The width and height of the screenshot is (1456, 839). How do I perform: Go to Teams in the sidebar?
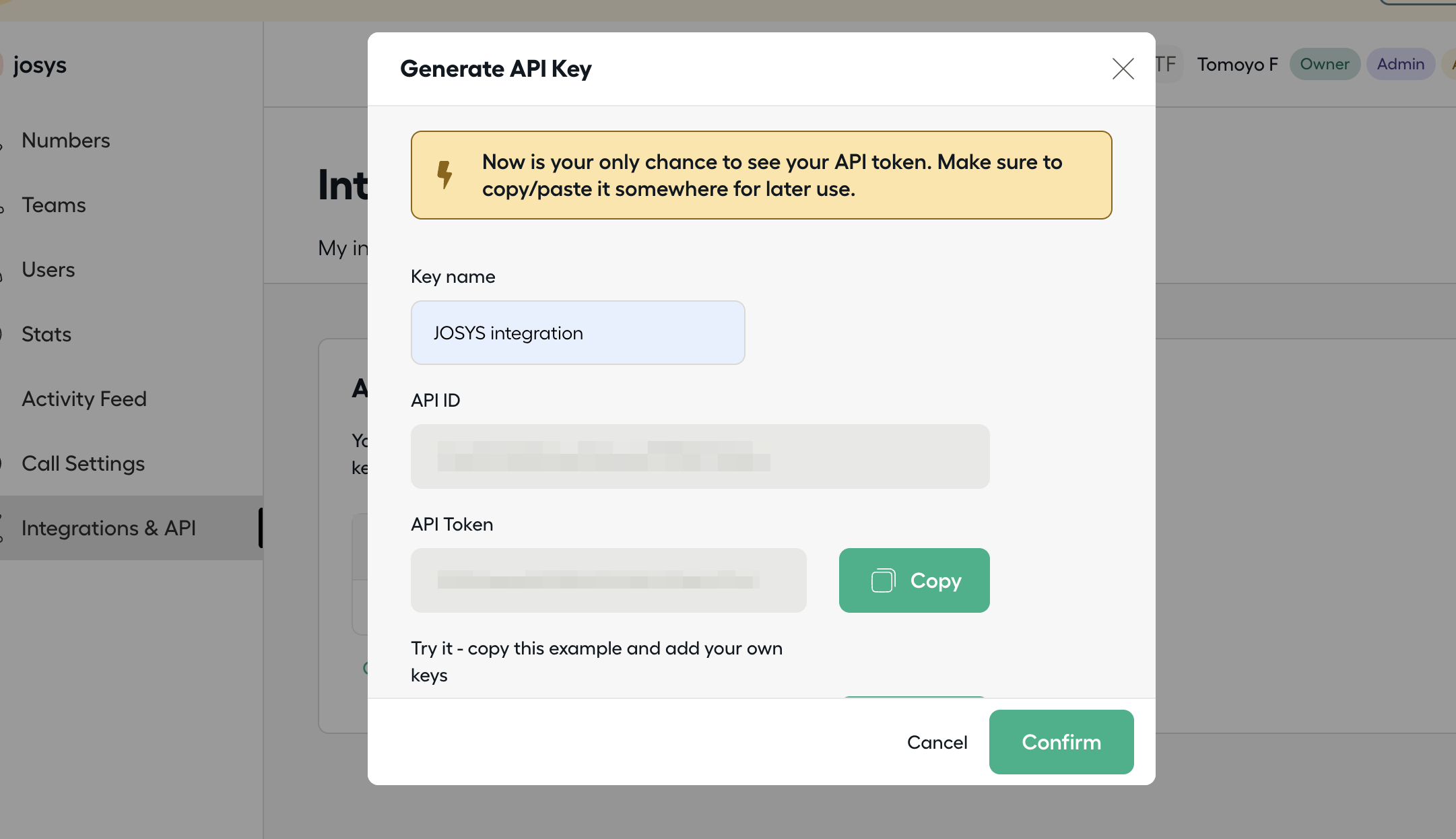tap(53, 205)
